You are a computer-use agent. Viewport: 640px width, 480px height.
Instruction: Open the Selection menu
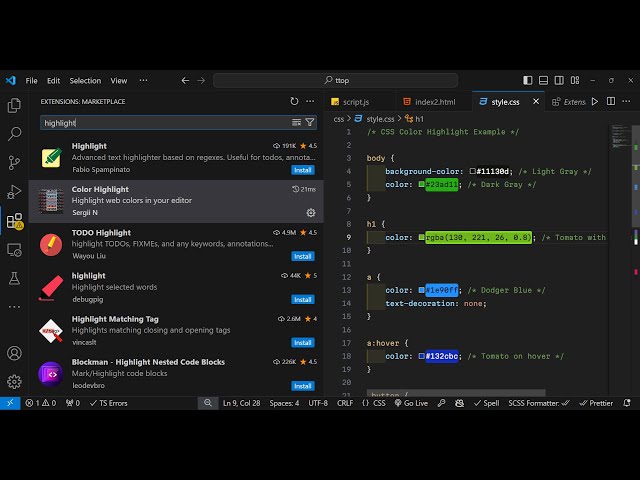(85, 81)
